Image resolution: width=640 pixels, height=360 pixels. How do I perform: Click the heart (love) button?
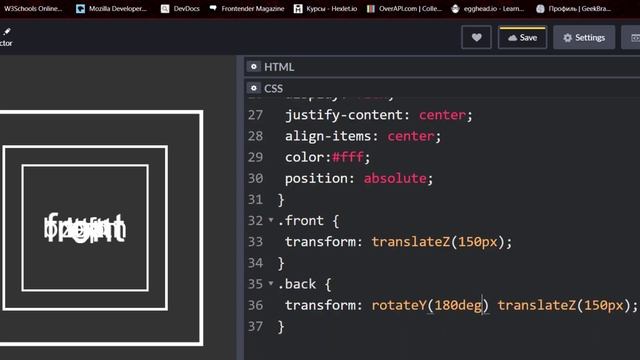coord(476,38)
